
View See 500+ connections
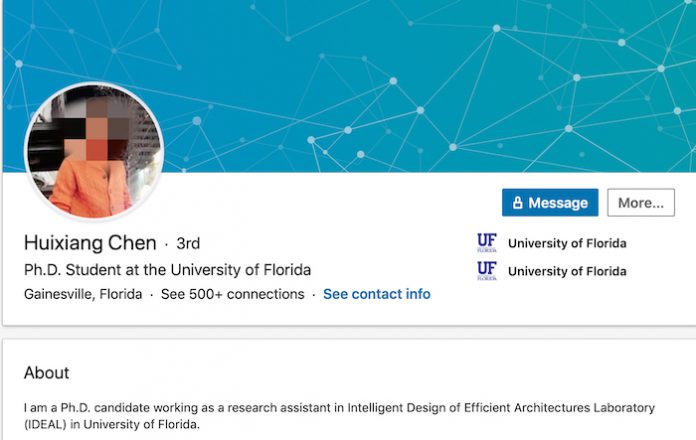point(233,294)
